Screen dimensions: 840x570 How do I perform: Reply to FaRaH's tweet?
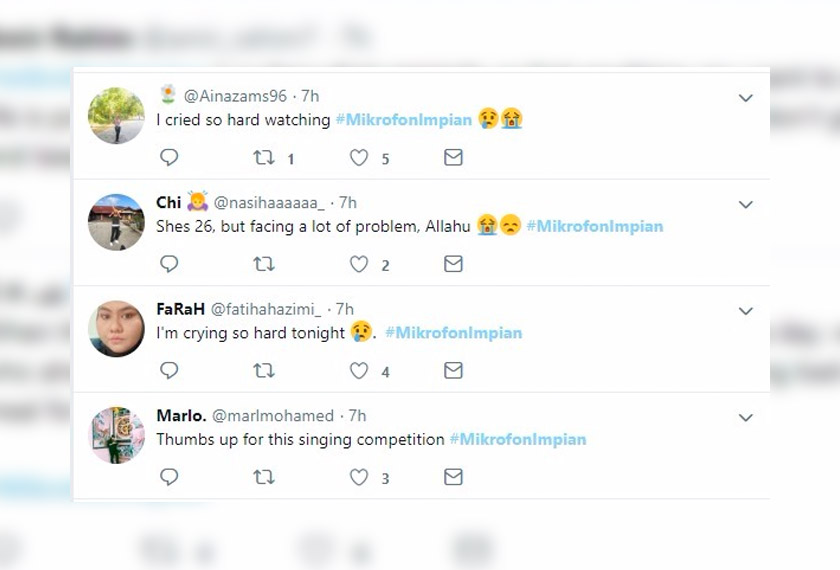pos(169,371)
